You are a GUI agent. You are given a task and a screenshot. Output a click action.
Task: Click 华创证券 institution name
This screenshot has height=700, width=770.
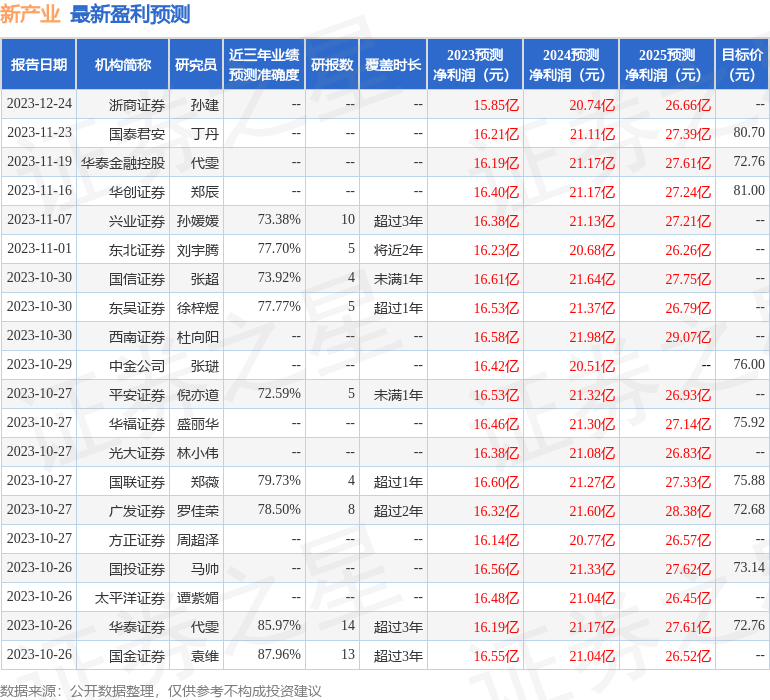point(137,192)
